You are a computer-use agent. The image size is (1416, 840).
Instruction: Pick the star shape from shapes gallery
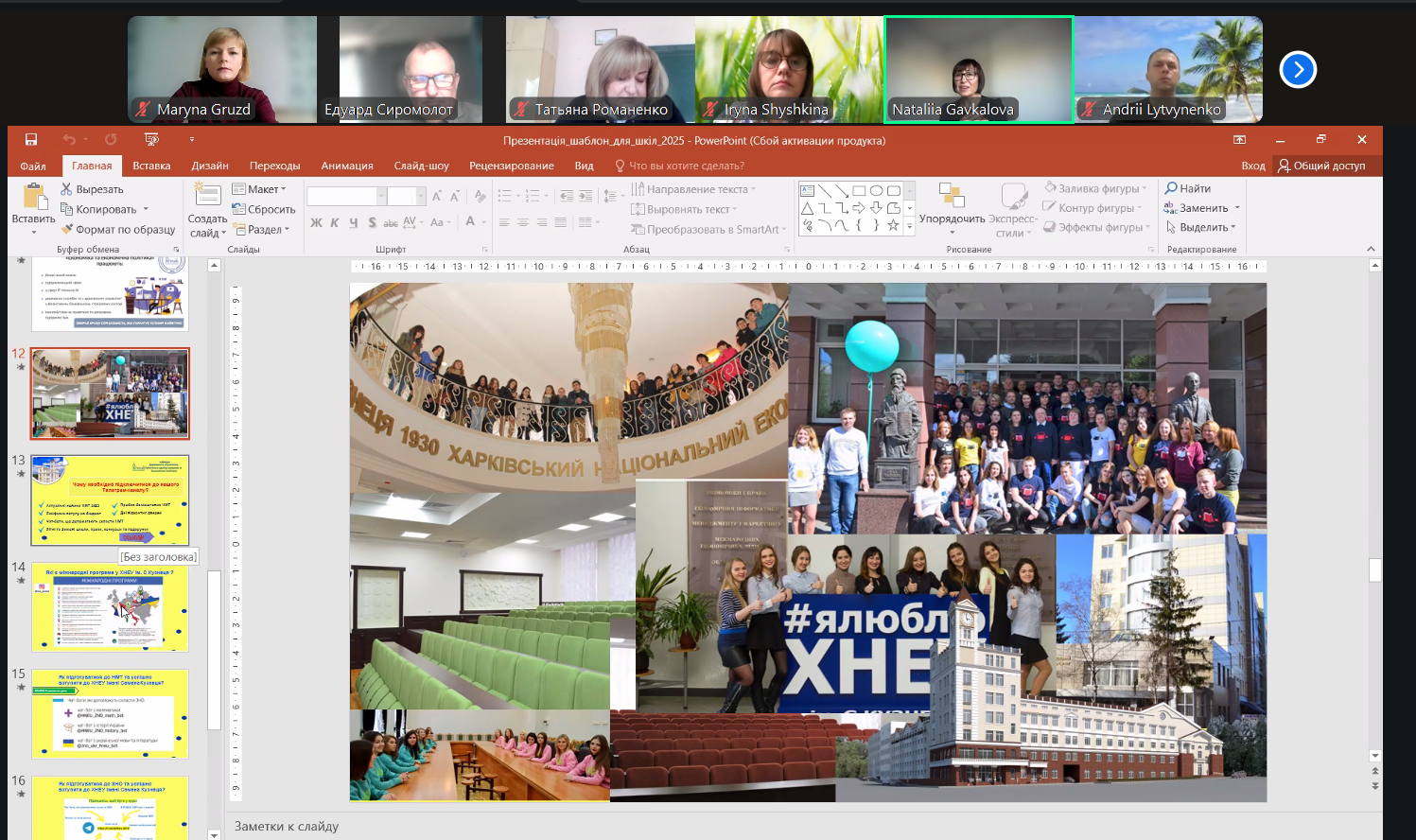[893, 225]
